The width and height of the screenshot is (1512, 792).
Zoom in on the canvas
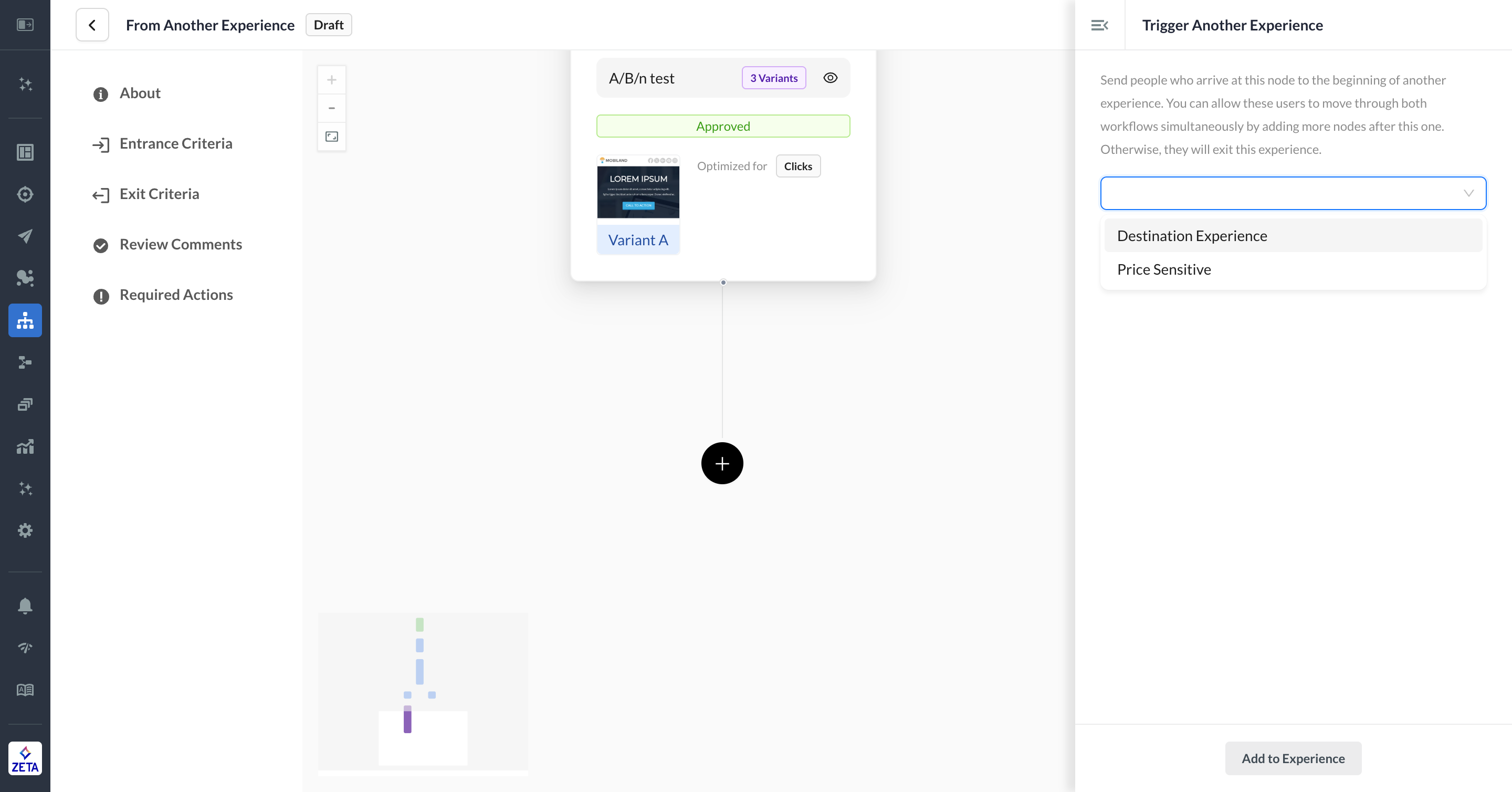pyautogui.click(x=332, y=80)
